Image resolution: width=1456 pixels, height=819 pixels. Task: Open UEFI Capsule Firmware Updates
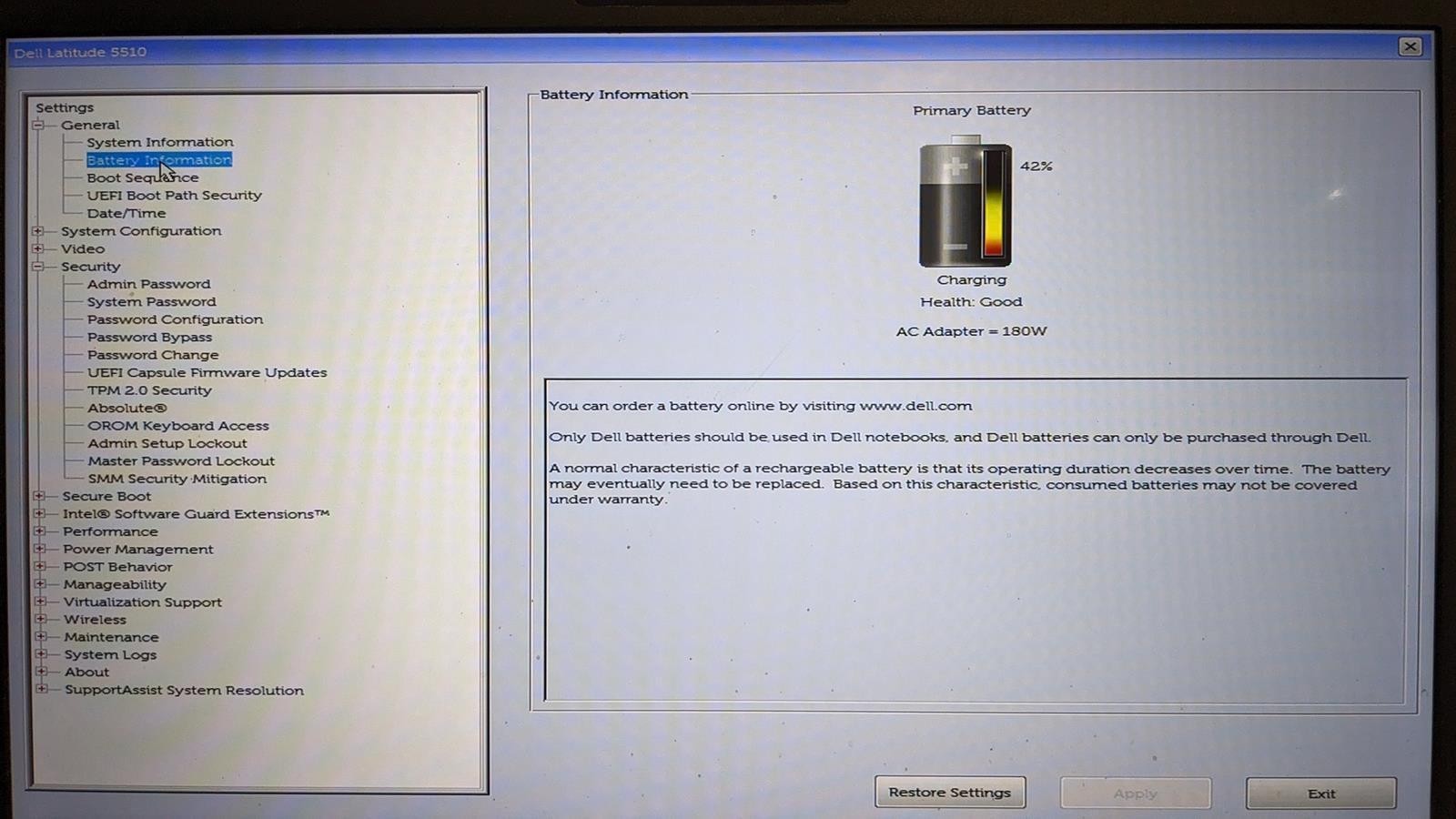pos(207,372)
